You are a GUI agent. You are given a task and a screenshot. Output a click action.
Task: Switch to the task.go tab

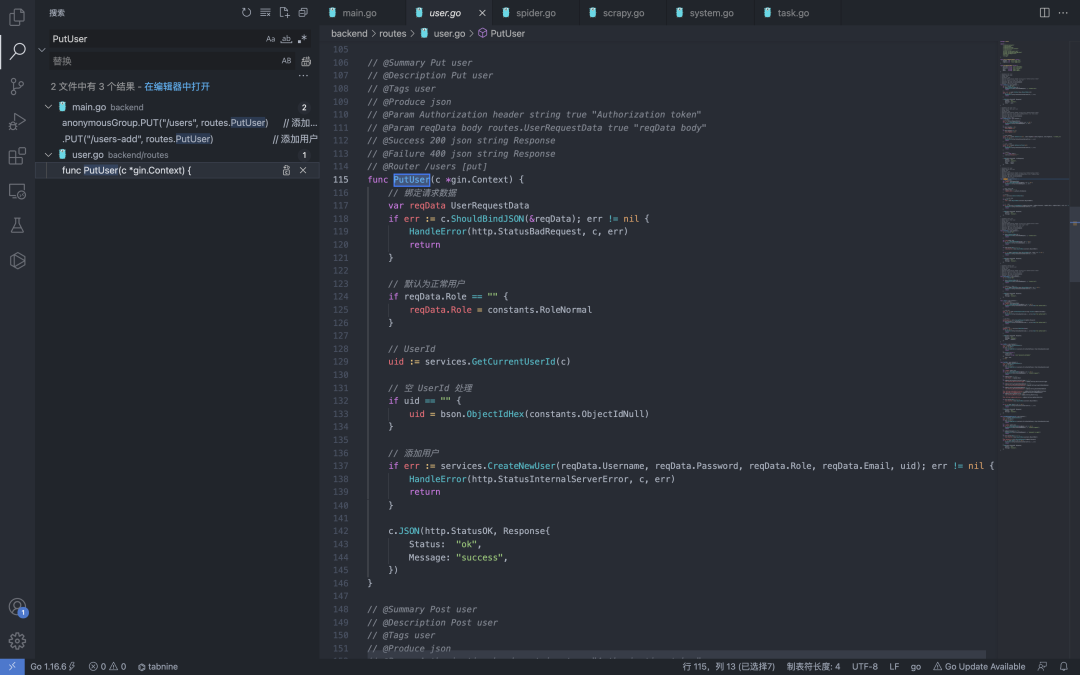coord(785,13)
